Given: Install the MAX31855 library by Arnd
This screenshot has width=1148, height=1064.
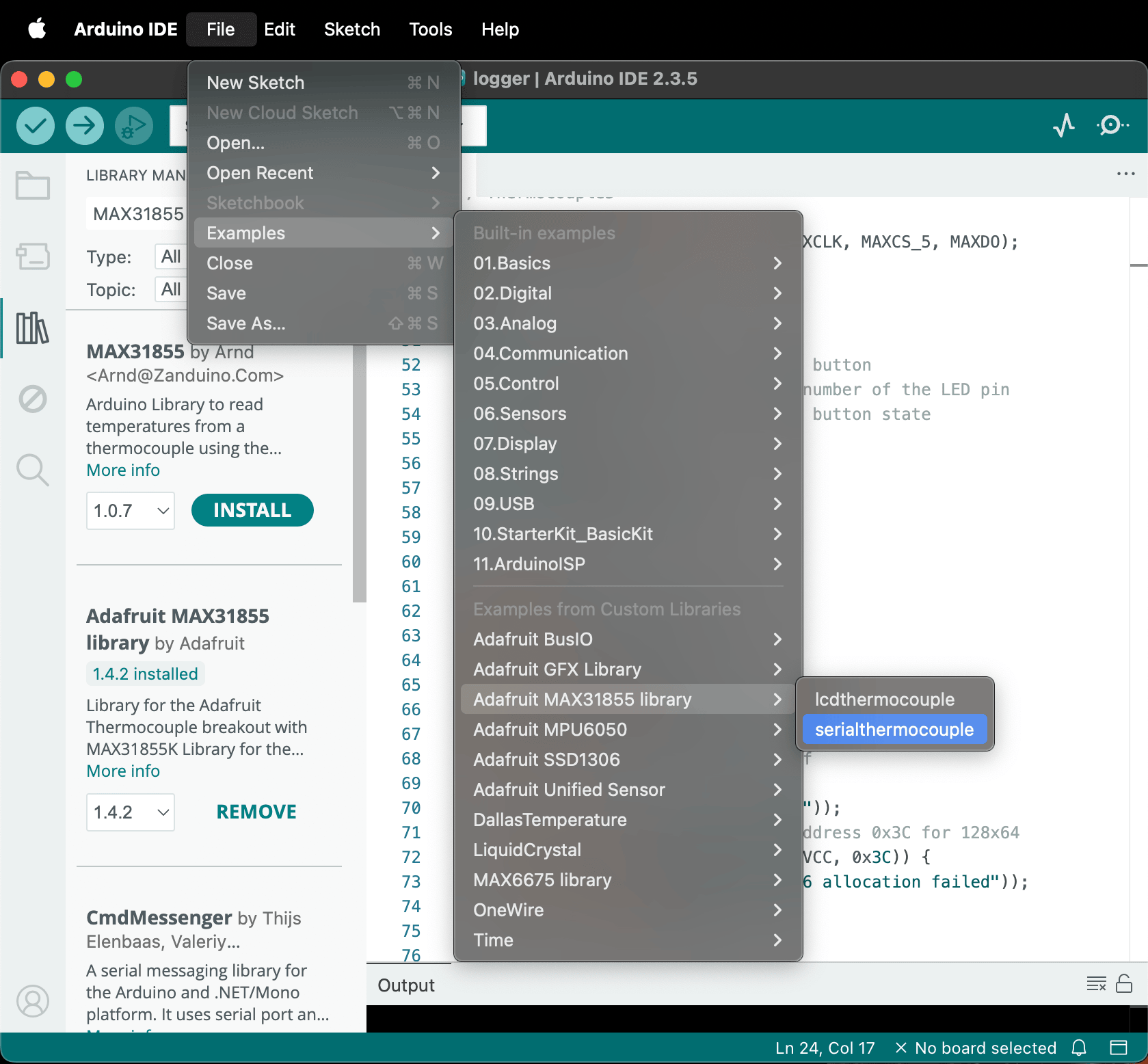Looking at the screenshot, I should [x=252, y=510].
